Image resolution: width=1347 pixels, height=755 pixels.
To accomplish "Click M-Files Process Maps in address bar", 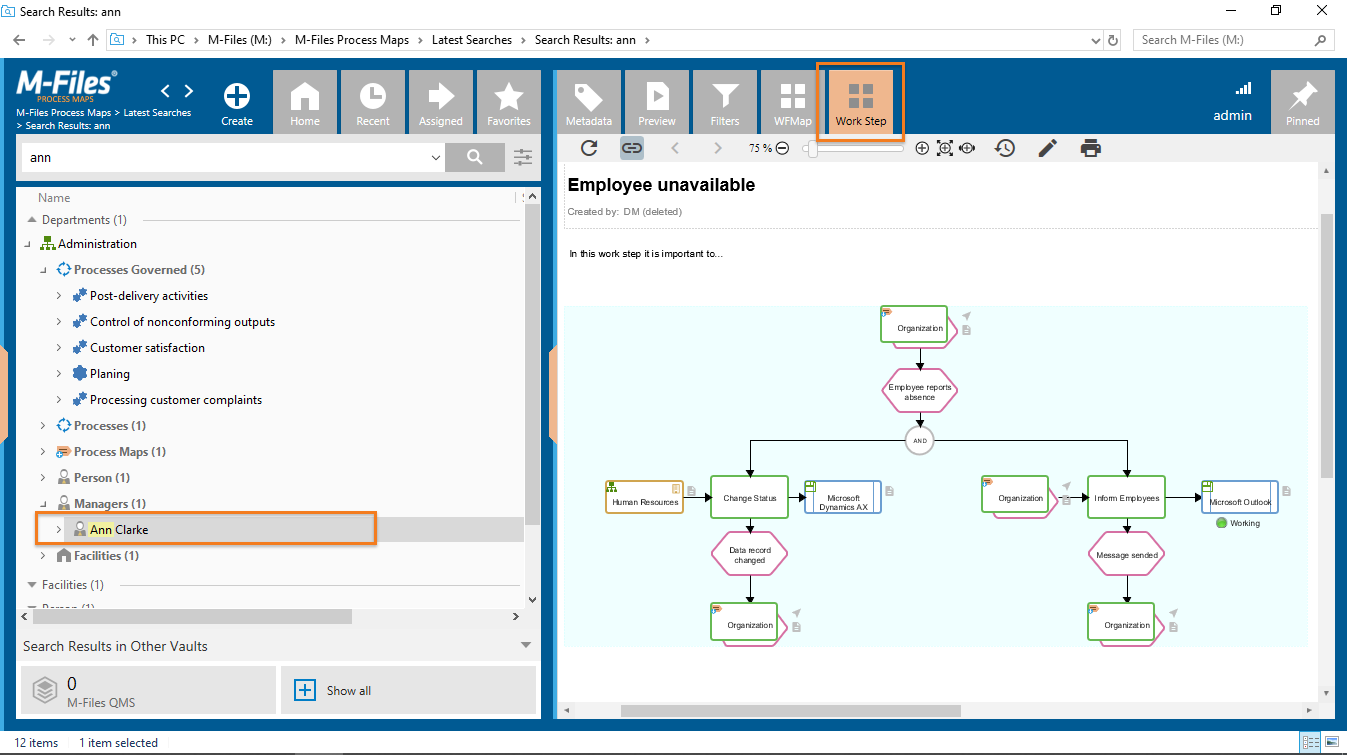I will point(352,40).
